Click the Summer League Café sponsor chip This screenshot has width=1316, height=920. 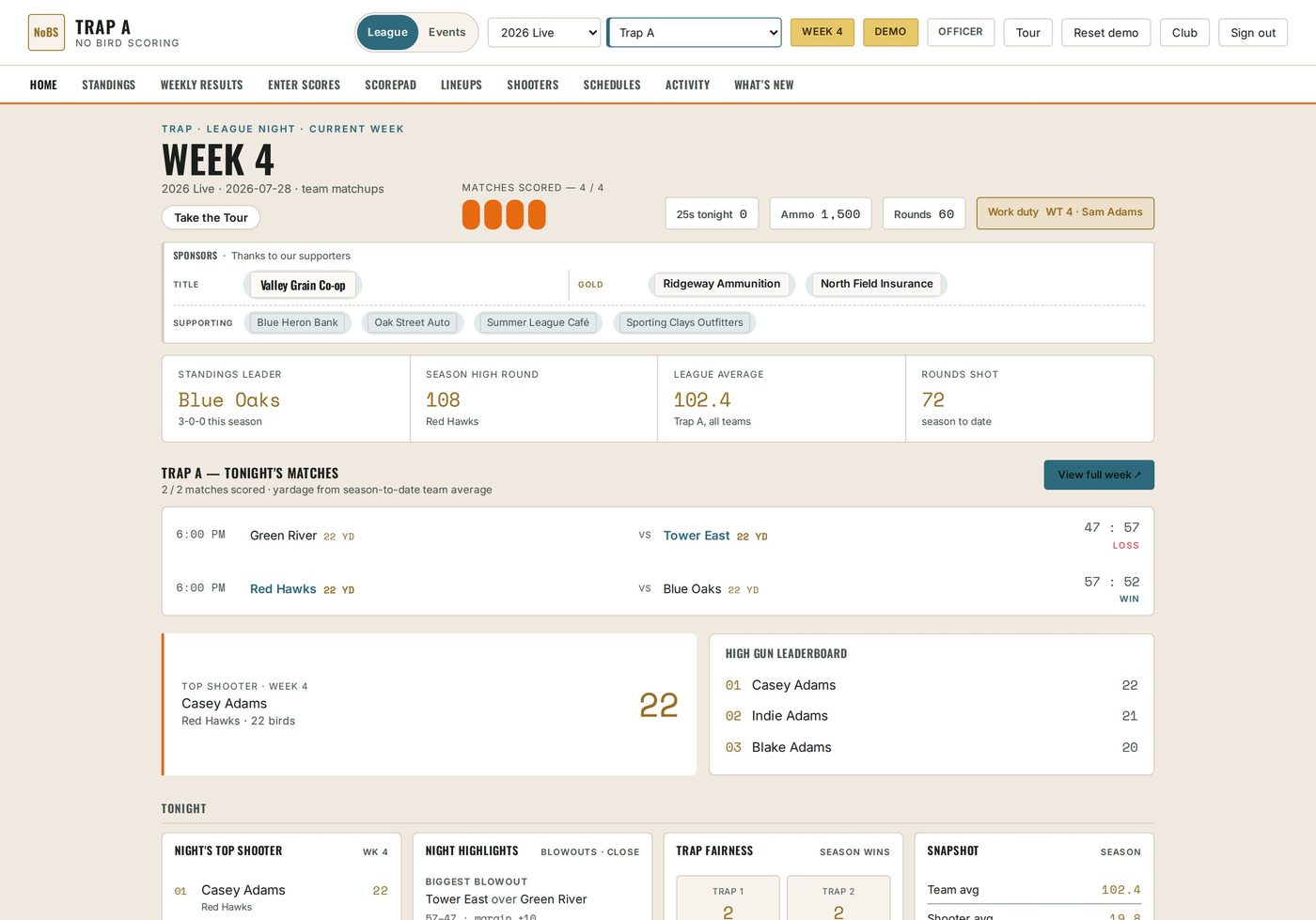(538, 322)
